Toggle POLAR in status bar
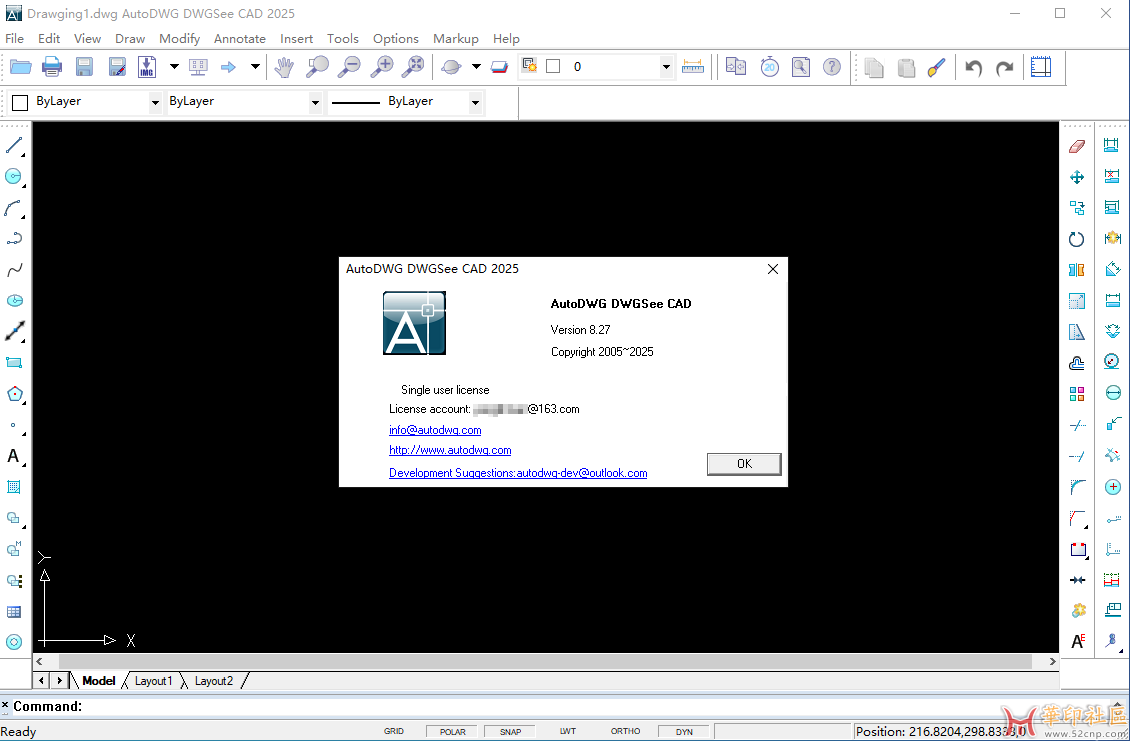 453,732
